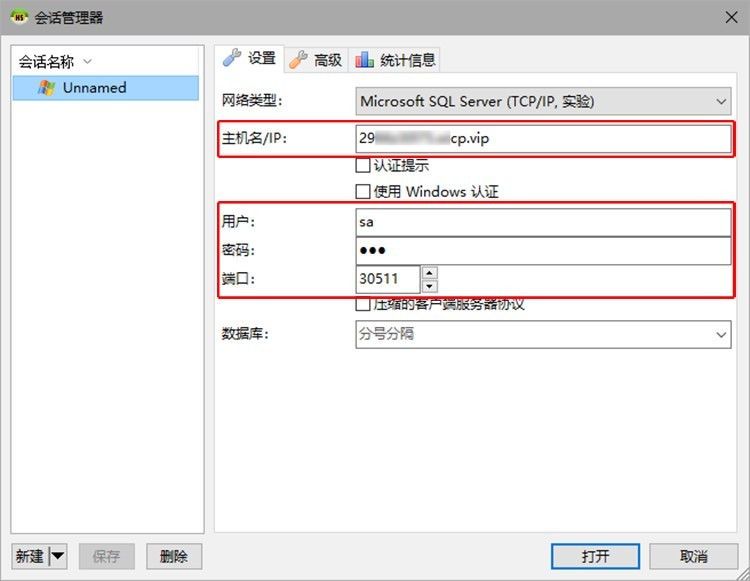Click the Windows icon beside Unnamed session
This screenshot has width=750, height=581.
click(x=46, y=88)
